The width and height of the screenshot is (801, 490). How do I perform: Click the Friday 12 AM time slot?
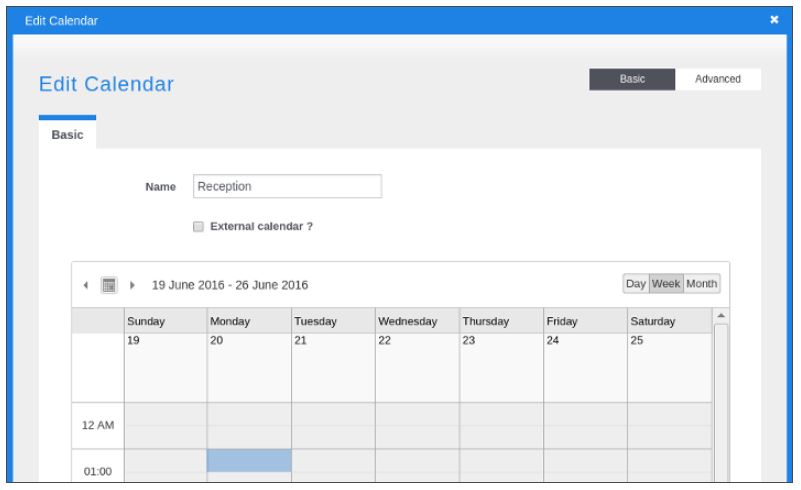pyautogui.click(x=585, y=425)
